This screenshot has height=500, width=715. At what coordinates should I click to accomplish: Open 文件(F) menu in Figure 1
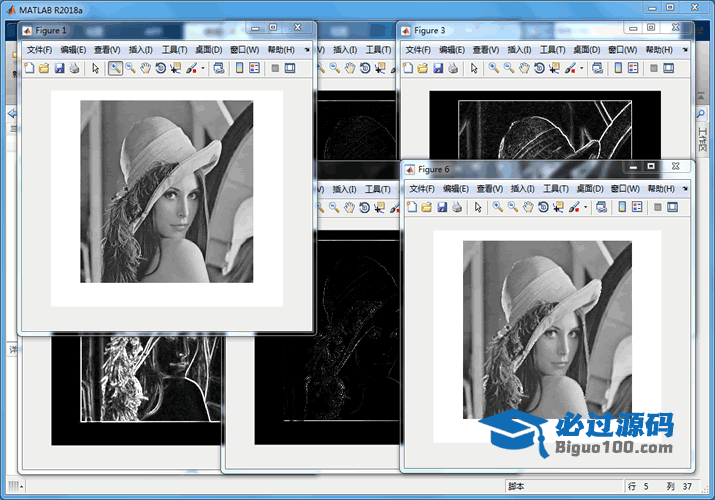[39, 50]
